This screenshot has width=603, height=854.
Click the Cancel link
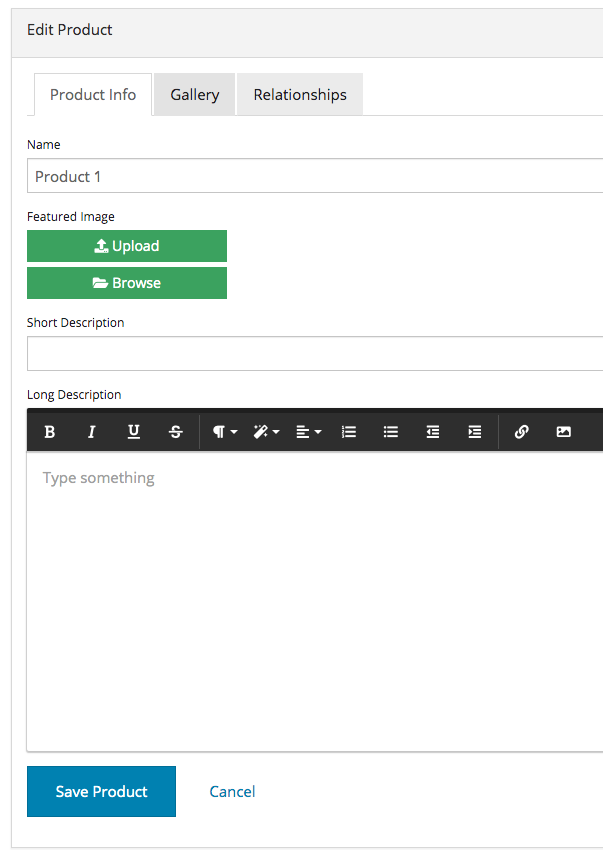coord(232,791)
